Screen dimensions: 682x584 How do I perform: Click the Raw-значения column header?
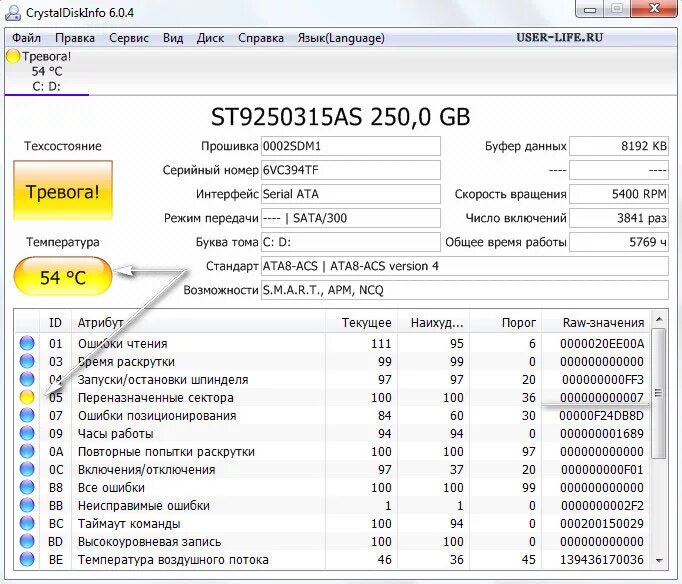[596, 322]
